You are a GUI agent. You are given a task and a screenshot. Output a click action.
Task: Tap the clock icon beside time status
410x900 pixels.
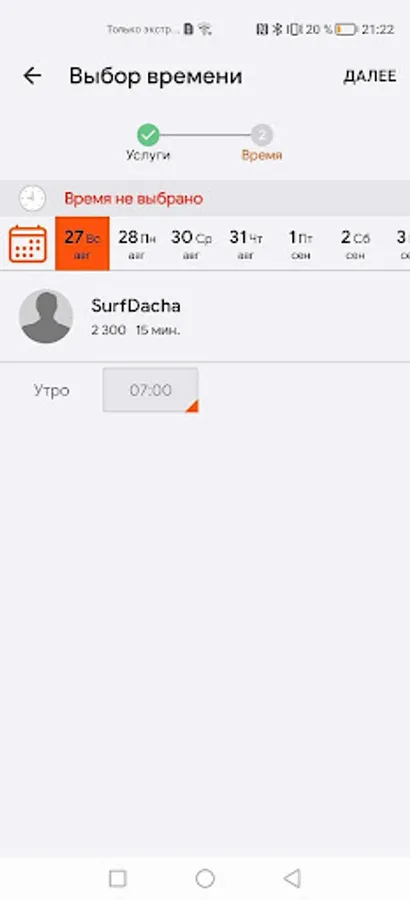click(x=32, y=199)
